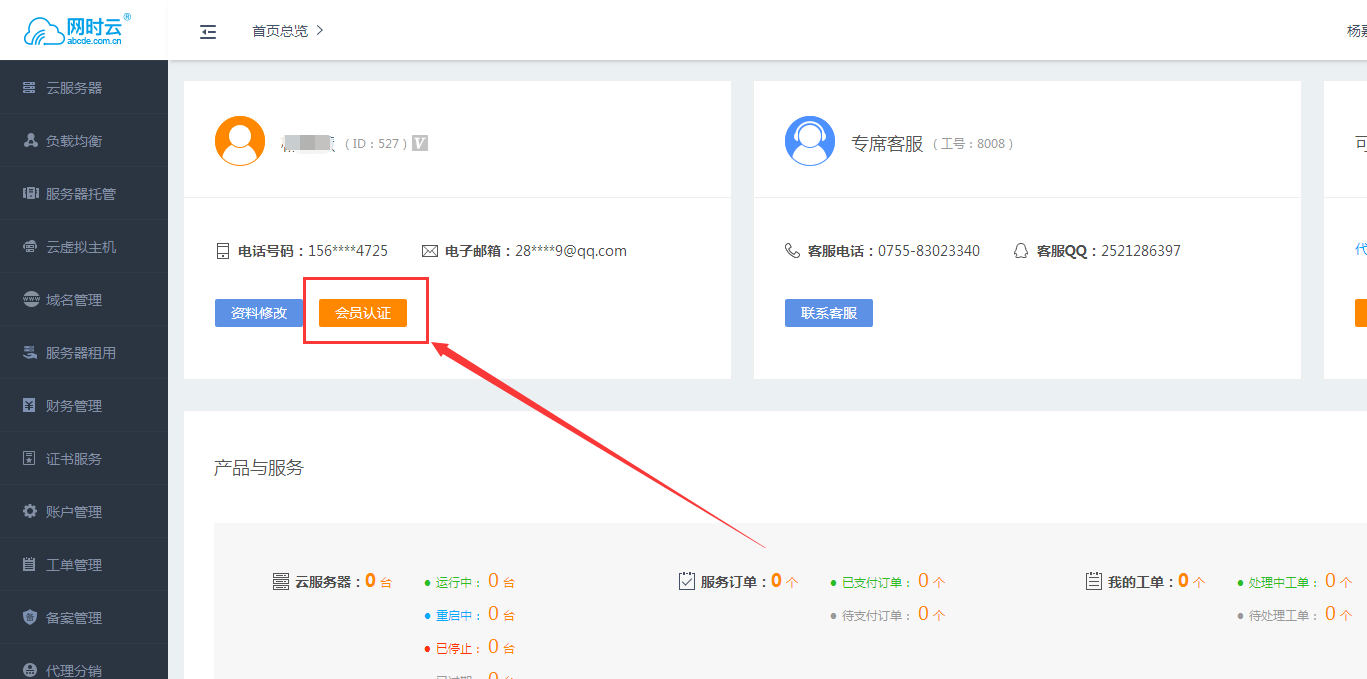
Task: Open 账户管理 menu item
Action: point(84,512)
